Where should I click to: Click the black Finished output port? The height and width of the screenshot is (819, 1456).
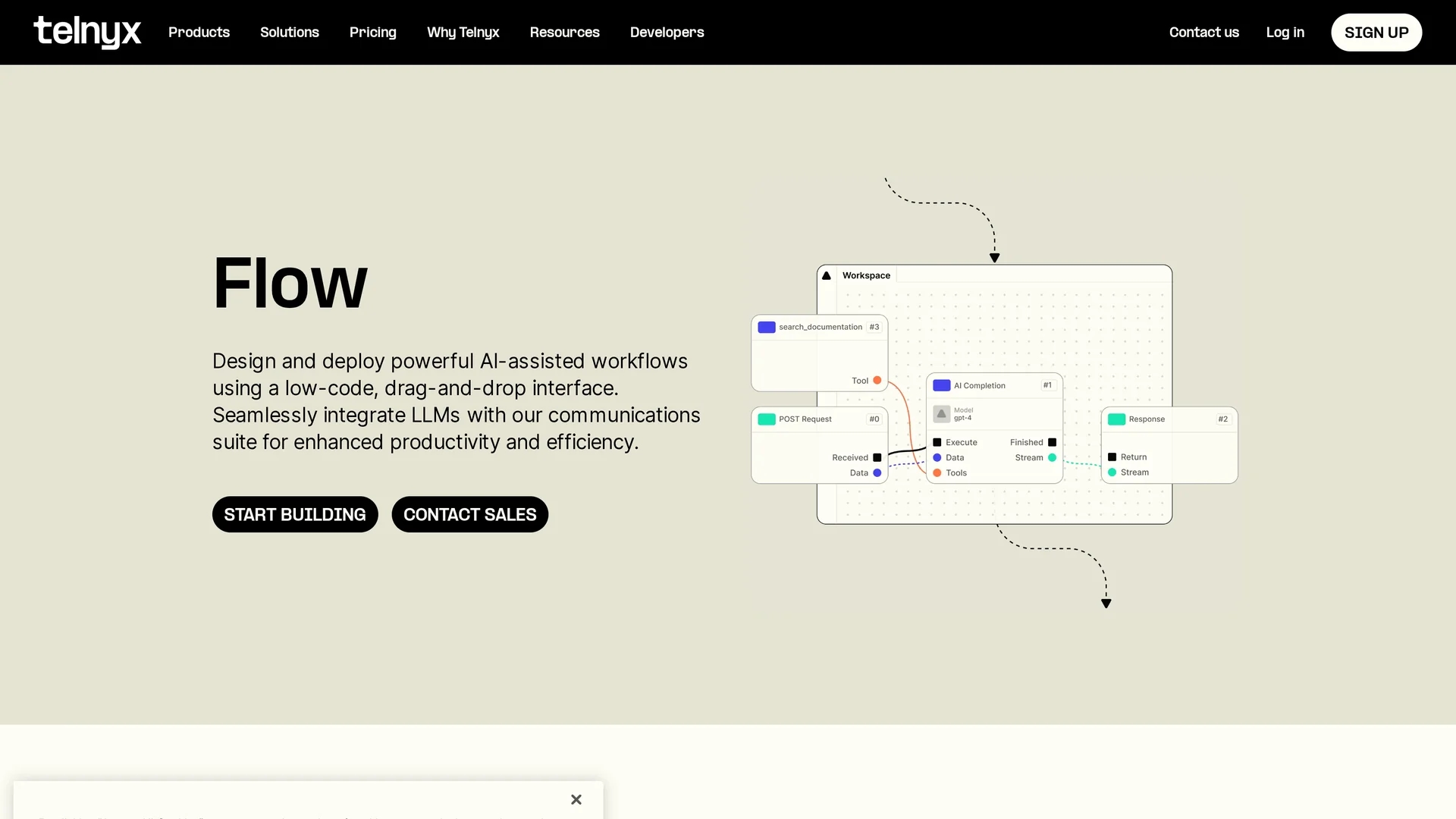point(1052,442)
